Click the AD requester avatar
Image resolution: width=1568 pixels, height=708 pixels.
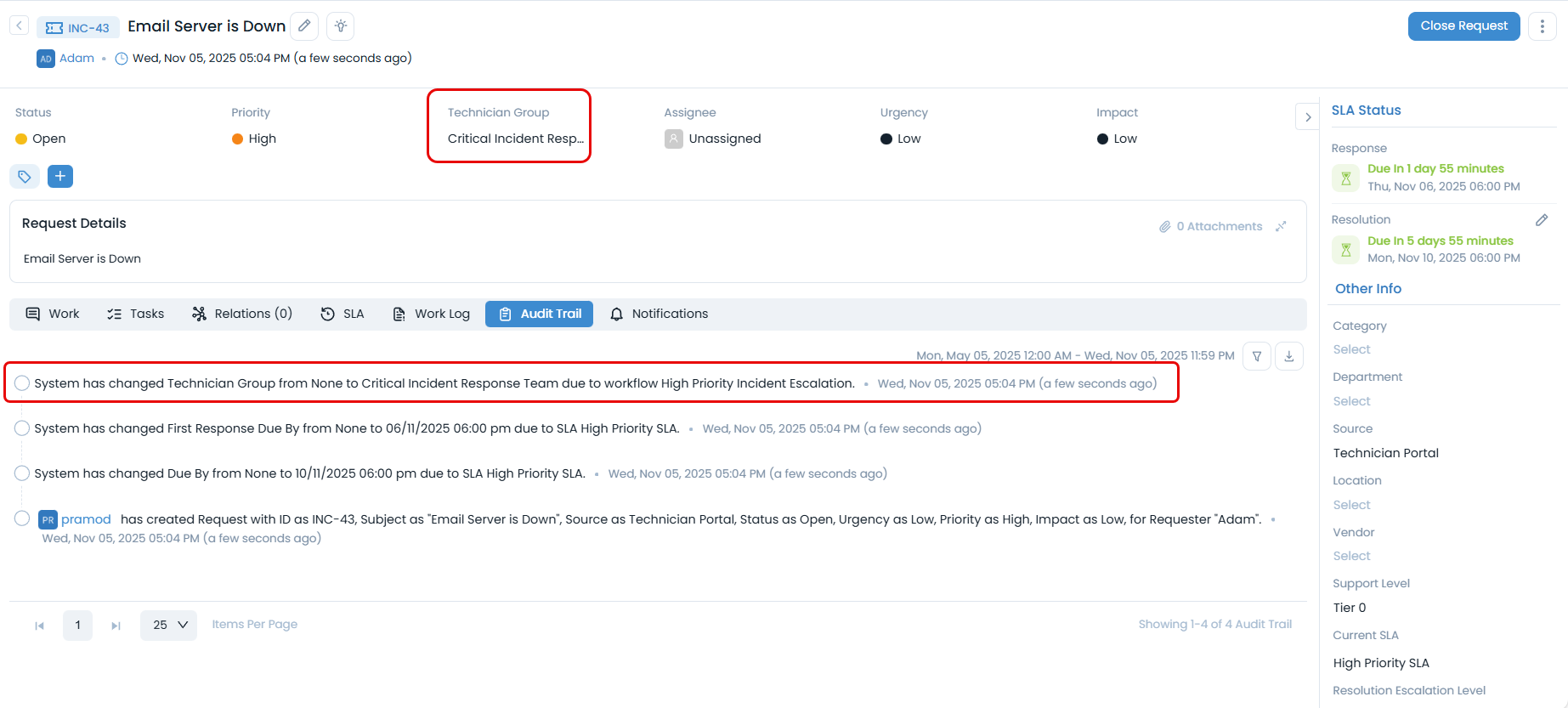(46, 59)
